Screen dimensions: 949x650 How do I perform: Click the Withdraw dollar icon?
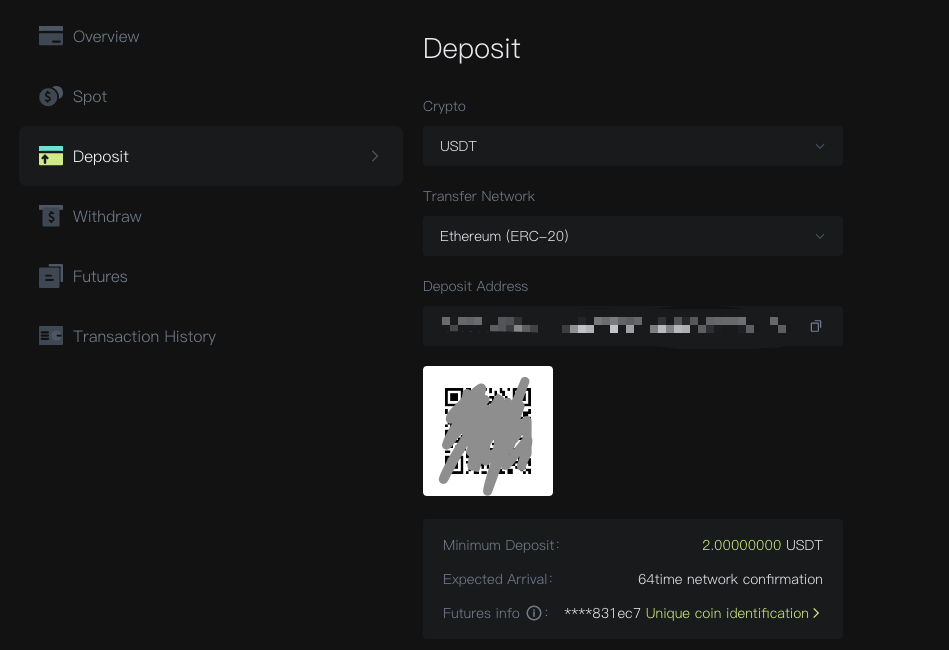point(51,216)
